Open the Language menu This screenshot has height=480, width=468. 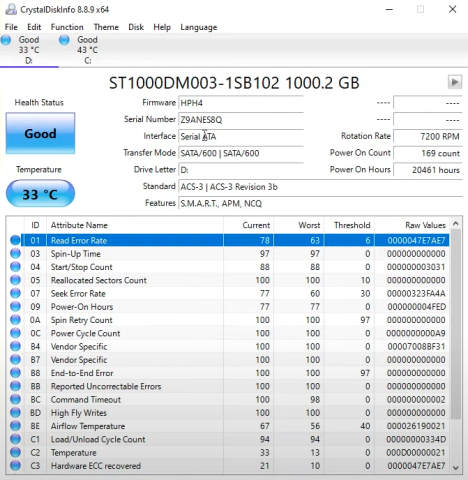coord(199,27)
